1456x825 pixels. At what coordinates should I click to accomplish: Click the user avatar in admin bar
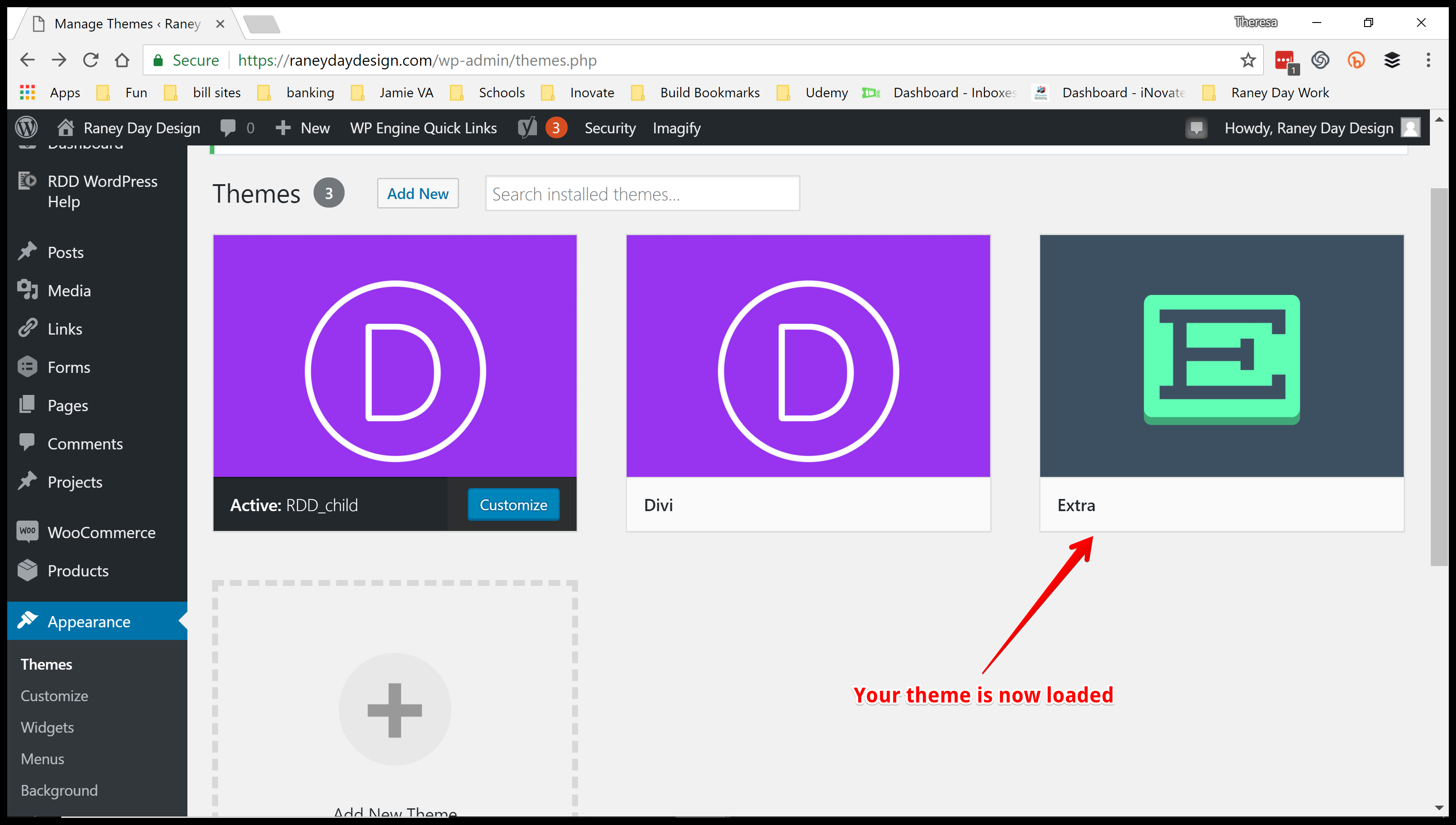[x=1410, y=127]
